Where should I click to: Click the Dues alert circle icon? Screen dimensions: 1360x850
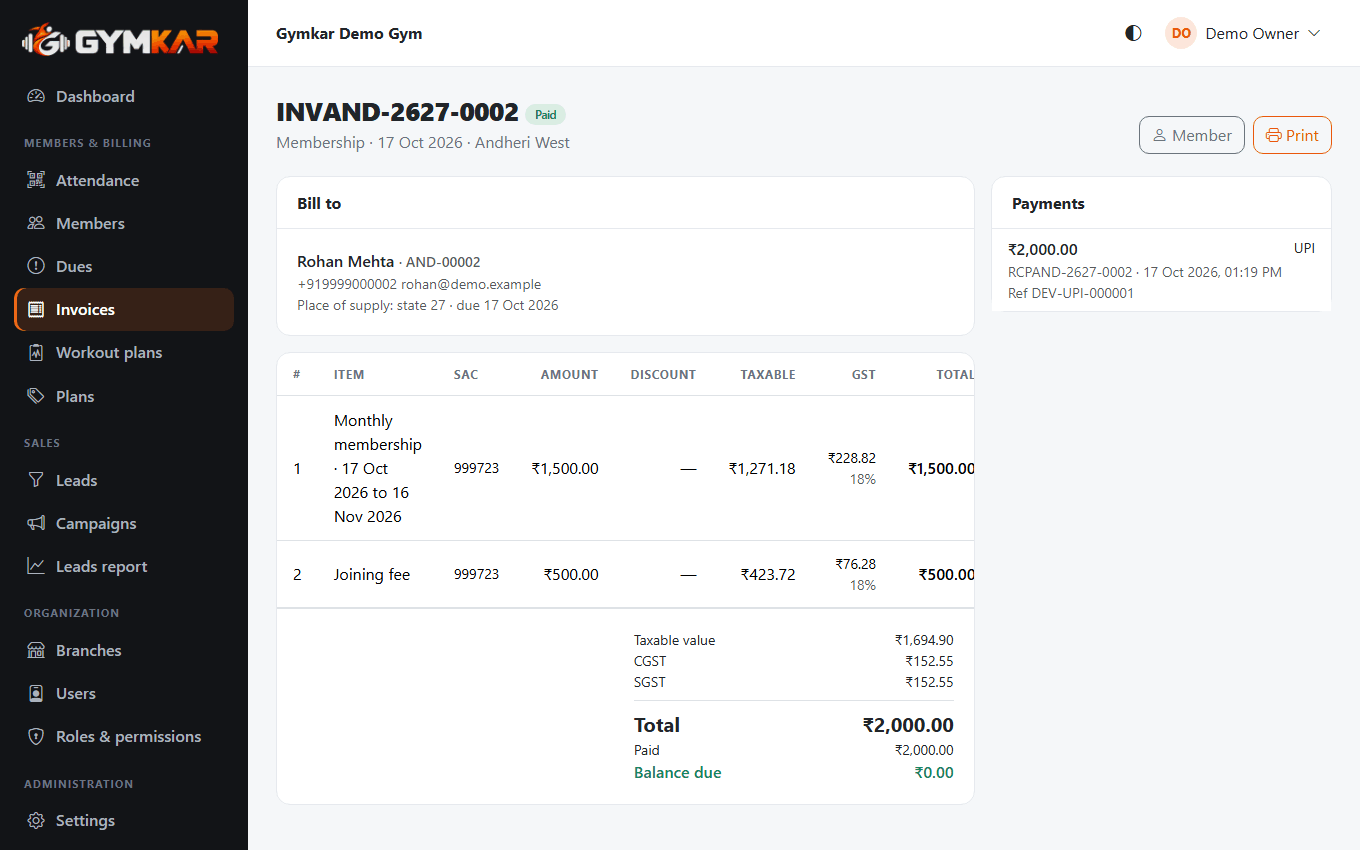36,267
